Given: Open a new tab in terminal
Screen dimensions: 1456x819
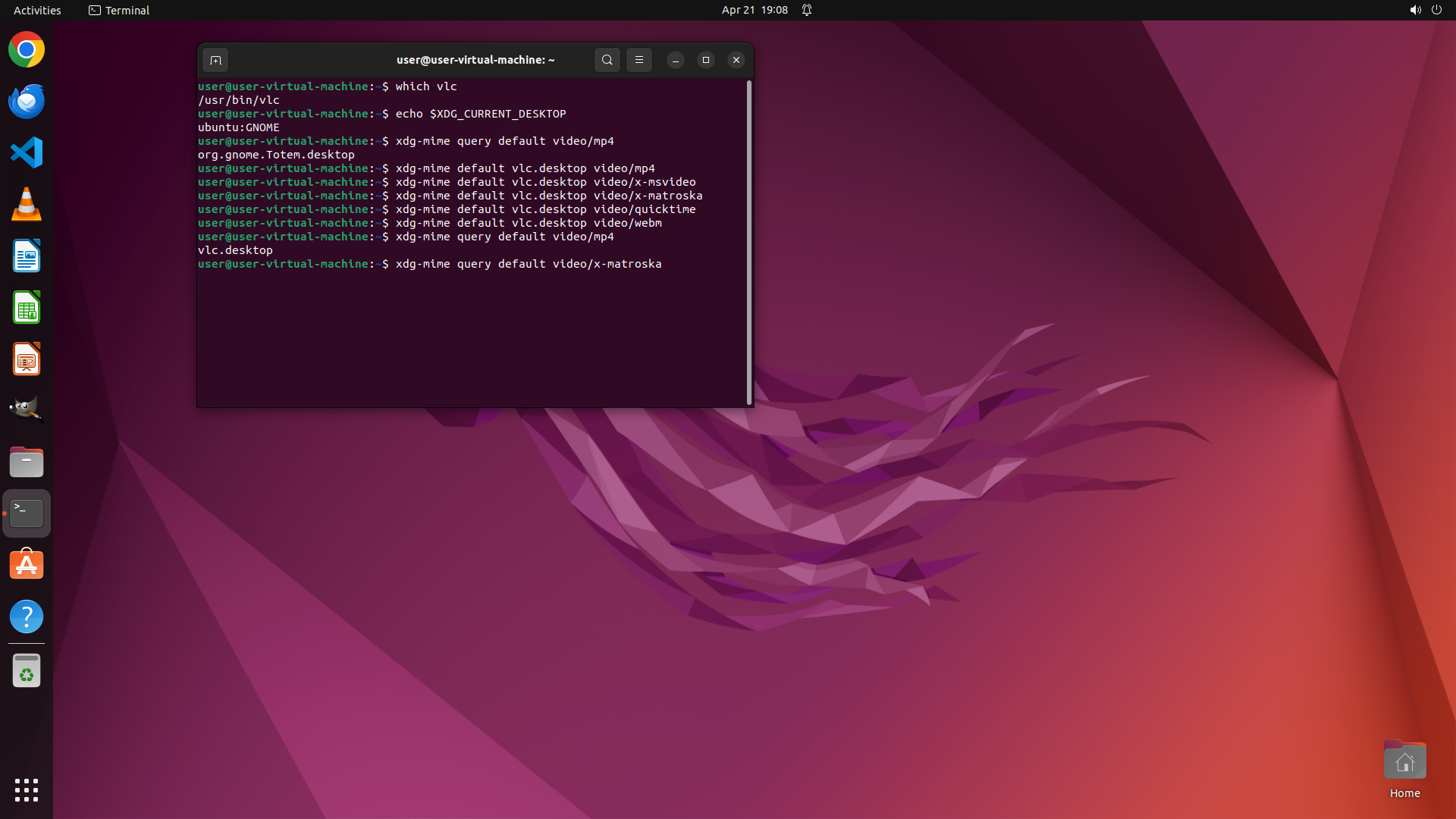Looking at the screenshot, I should point(215,60).
